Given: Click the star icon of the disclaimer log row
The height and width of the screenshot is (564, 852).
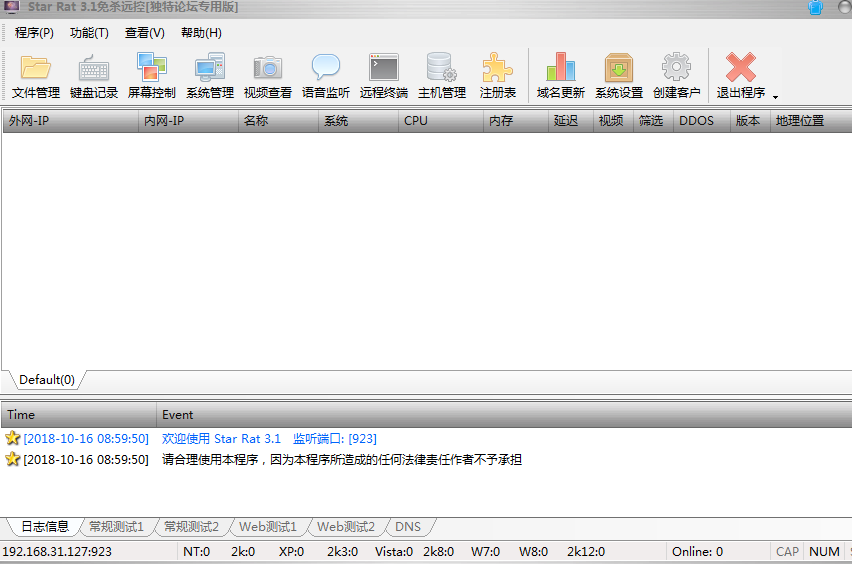Looking at the screenshot, I should (x=12, y=459).
